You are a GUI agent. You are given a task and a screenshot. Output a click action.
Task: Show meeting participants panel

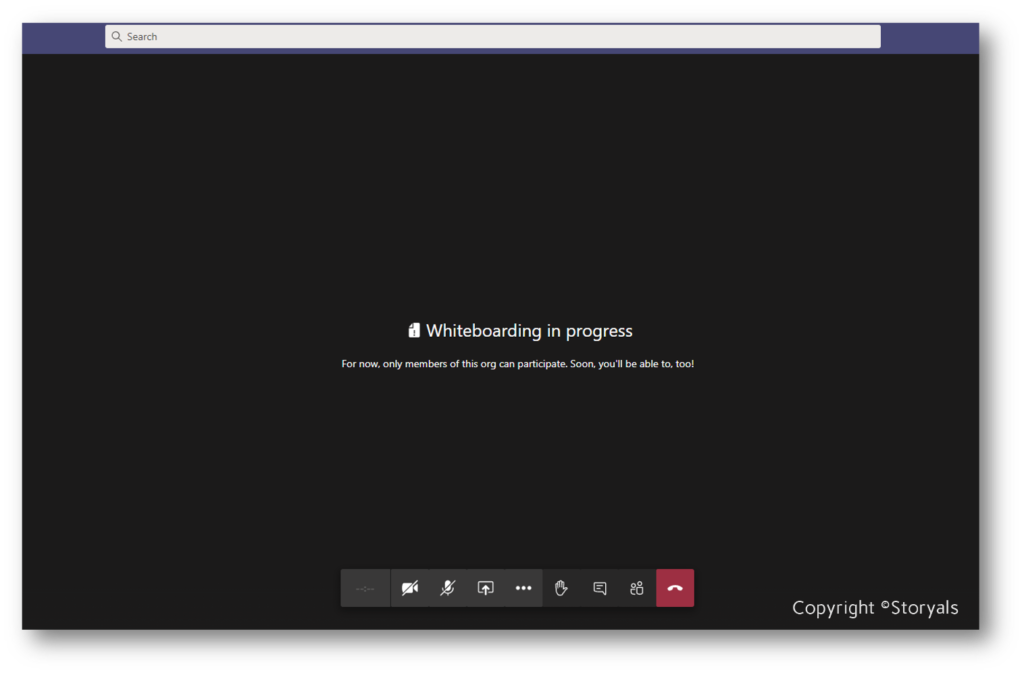tap(637, 588)
